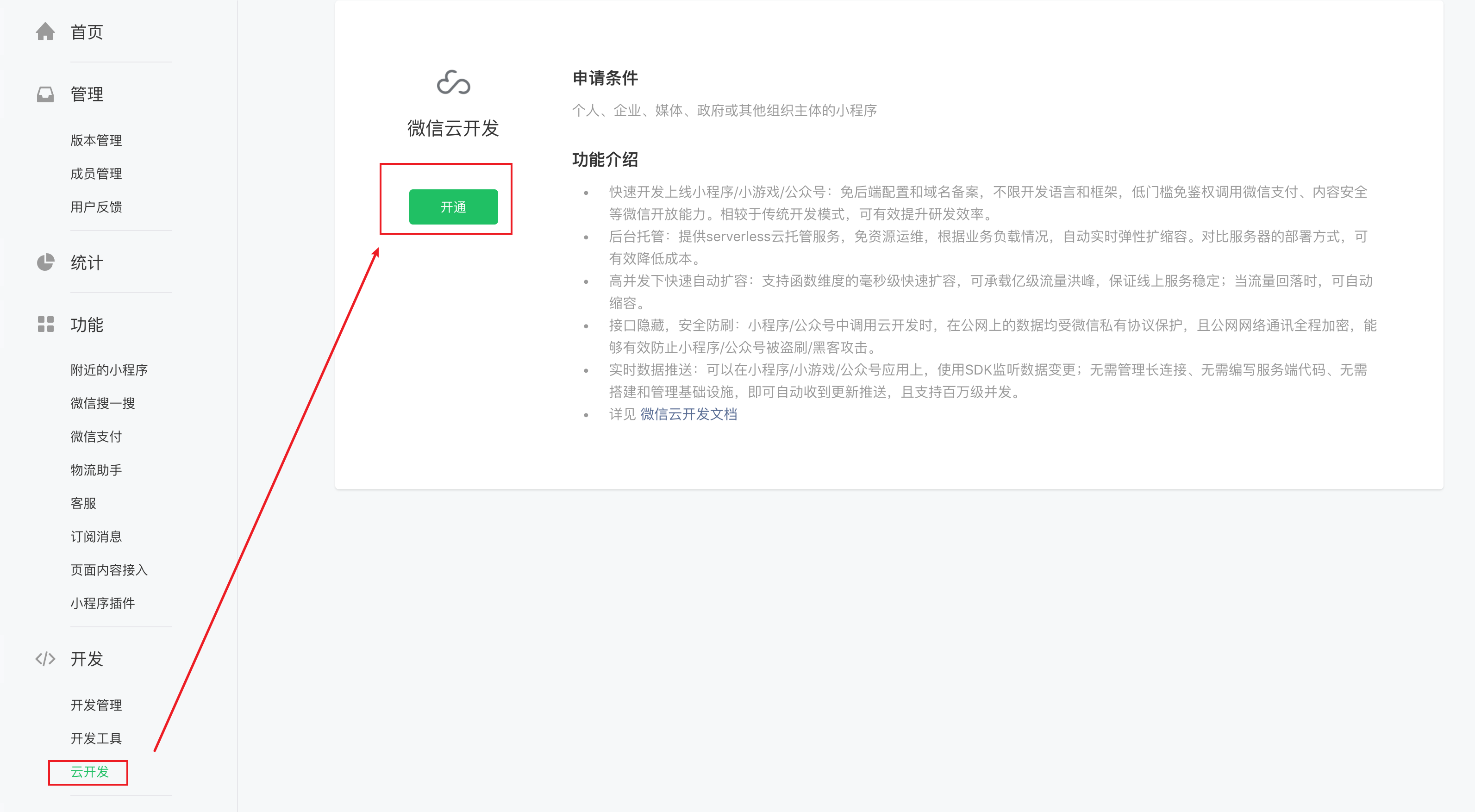Image resolution: width=1475 pixels, height=812 pixels.
Task: Click the bullet starting '实时数据推送'
Action: [988, 381]
